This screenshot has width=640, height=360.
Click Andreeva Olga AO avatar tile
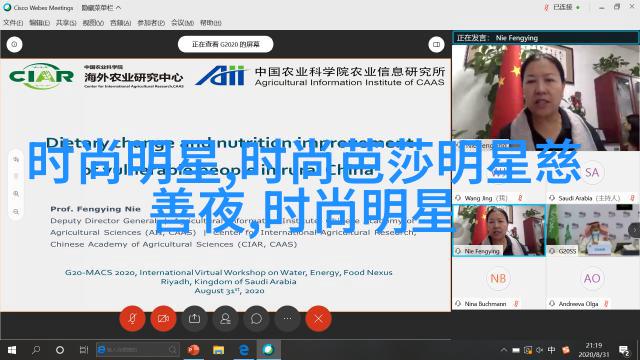coord(592,278)
